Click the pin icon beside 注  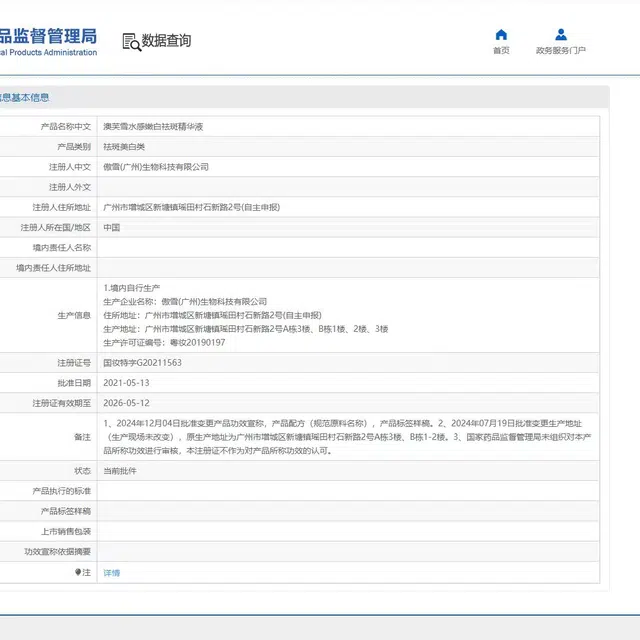78,572
